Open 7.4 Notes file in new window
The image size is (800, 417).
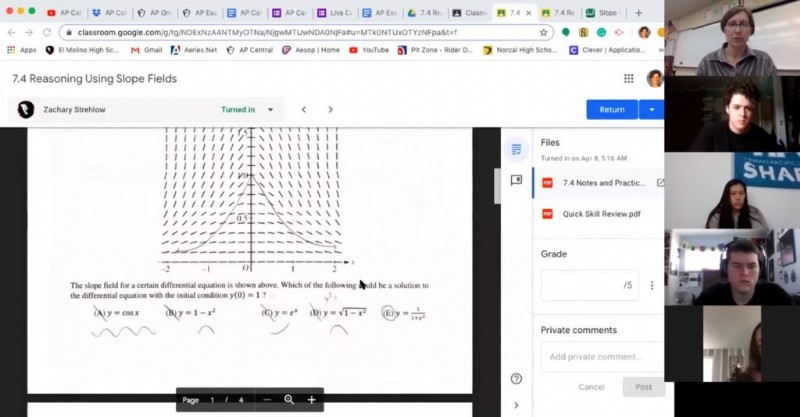click(x=659, y=183)
